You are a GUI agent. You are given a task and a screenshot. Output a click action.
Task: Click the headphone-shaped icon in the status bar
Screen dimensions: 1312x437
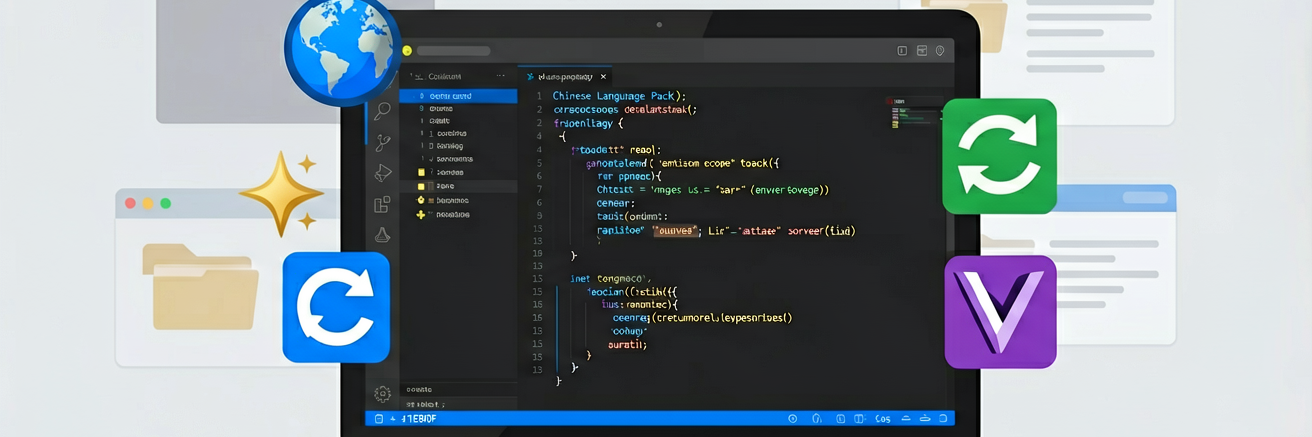pyautogui.click(x=817, y=419)
